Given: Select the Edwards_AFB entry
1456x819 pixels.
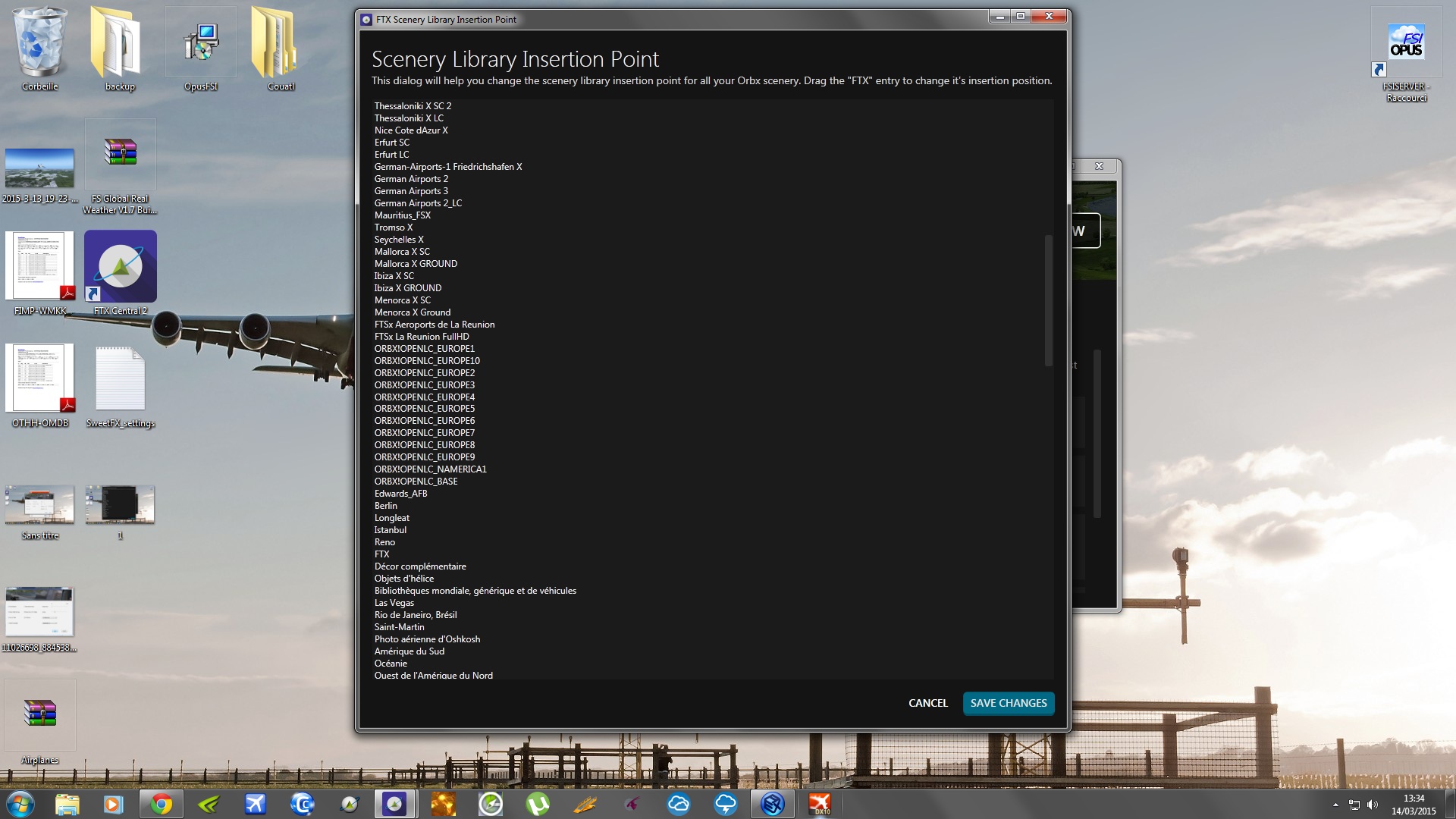Looking at the screenshot, I should click(x=400, y=494).
